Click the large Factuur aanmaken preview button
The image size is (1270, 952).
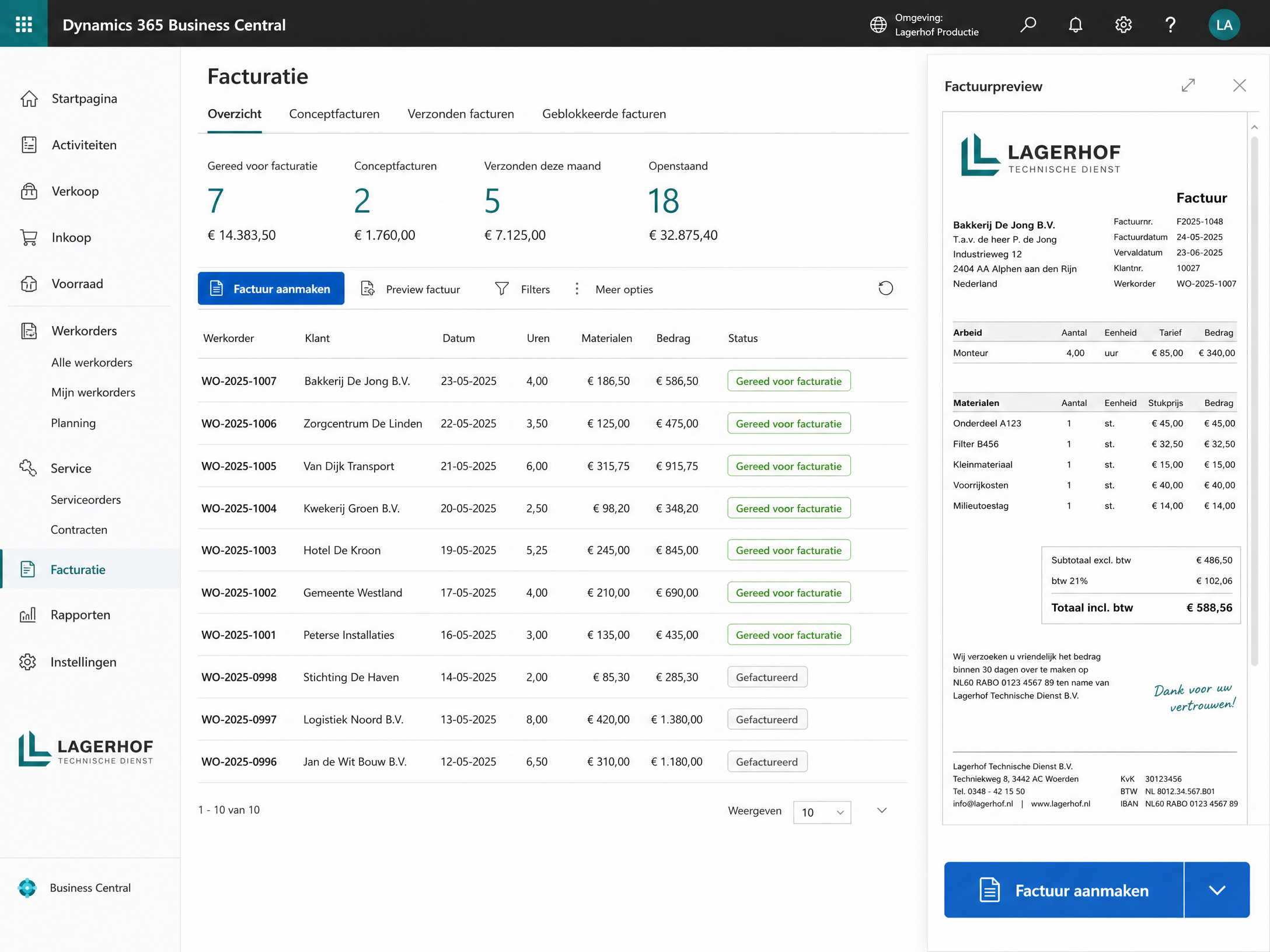coord(1063,890)
